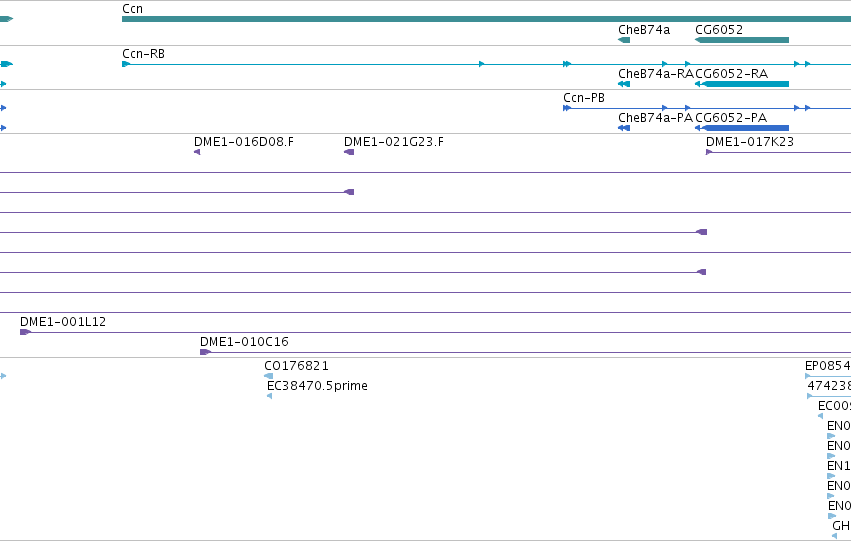Screen dimensions: 851x541
Task: Click the DME1-010C16 label
Action: click(x=244, y=342)
